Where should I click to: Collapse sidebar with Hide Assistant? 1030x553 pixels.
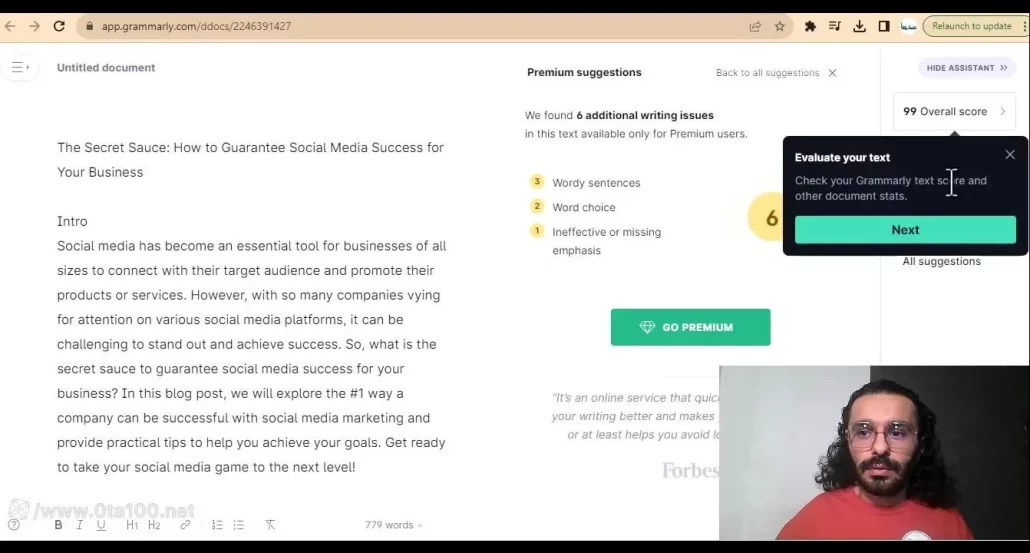click(966, 68)
